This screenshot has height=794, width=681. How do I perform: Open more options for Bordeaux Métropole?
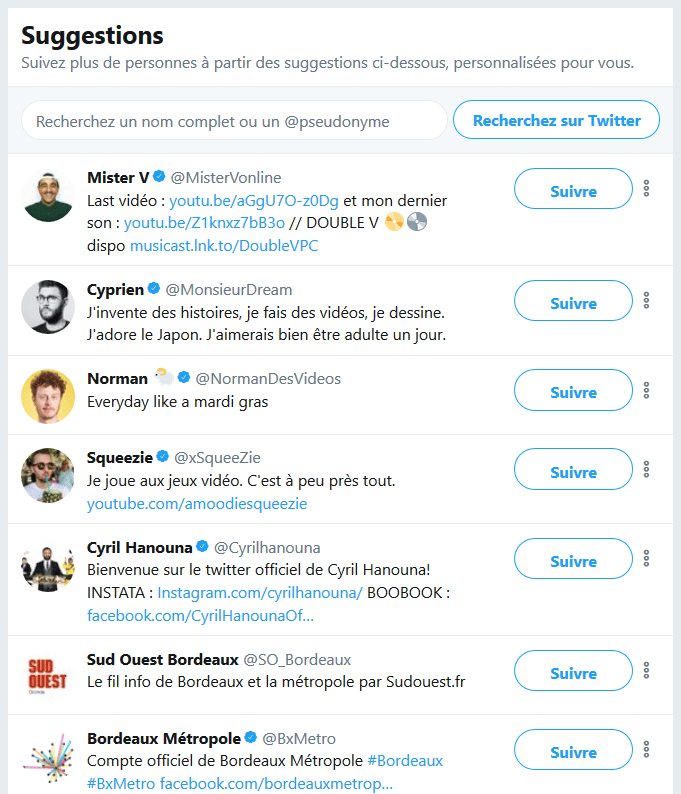click(x=647, y=749)
